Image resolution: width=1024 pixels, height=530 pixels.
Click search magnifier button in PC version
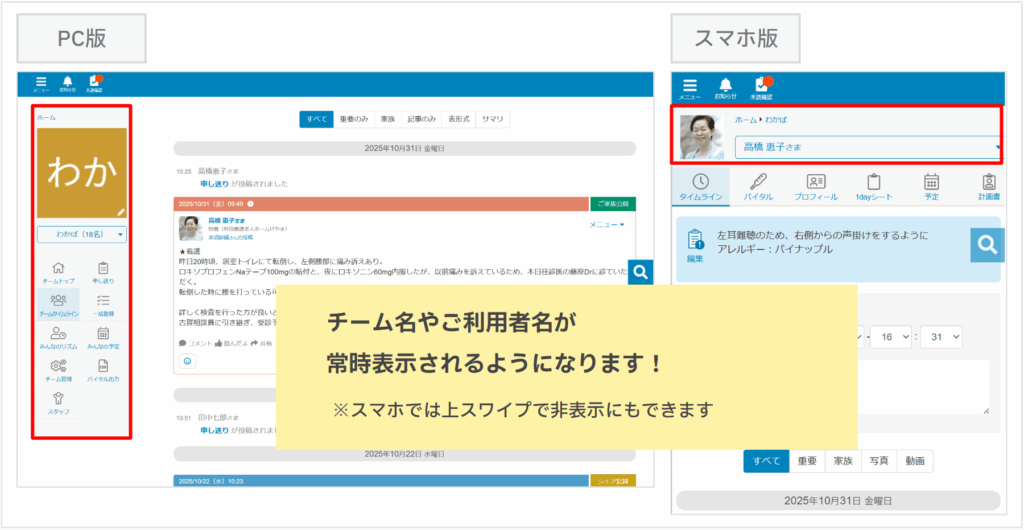(x=641, y=272)
